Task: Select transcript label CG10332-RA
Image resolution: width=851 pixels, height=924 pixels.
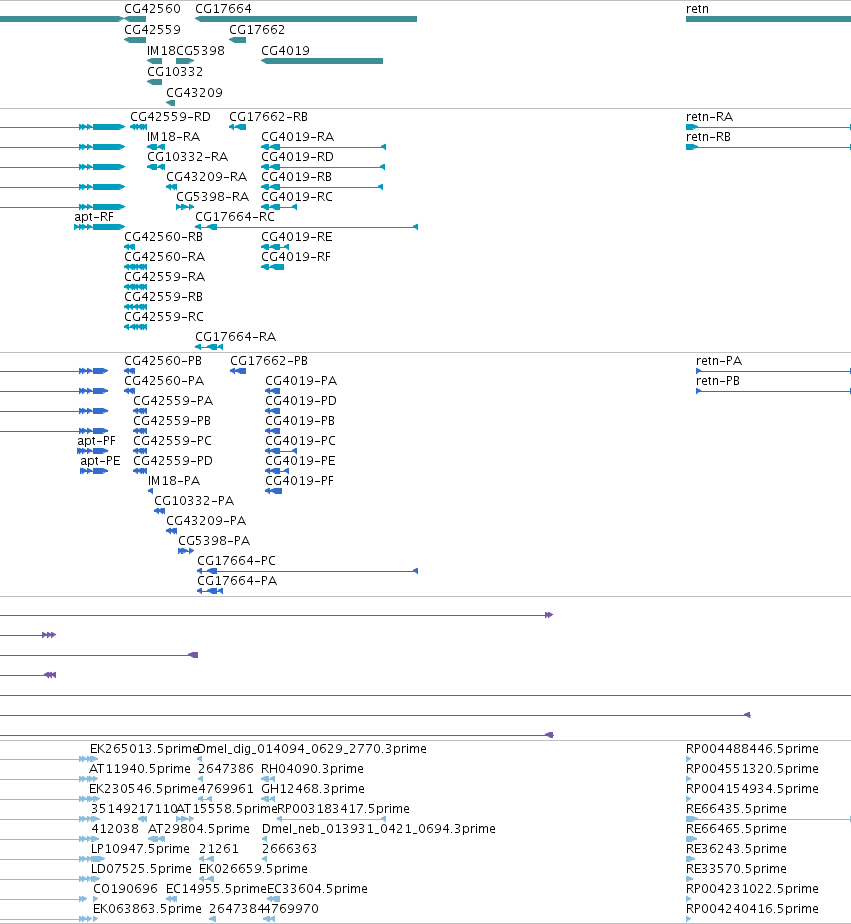Action: (187, 157)
